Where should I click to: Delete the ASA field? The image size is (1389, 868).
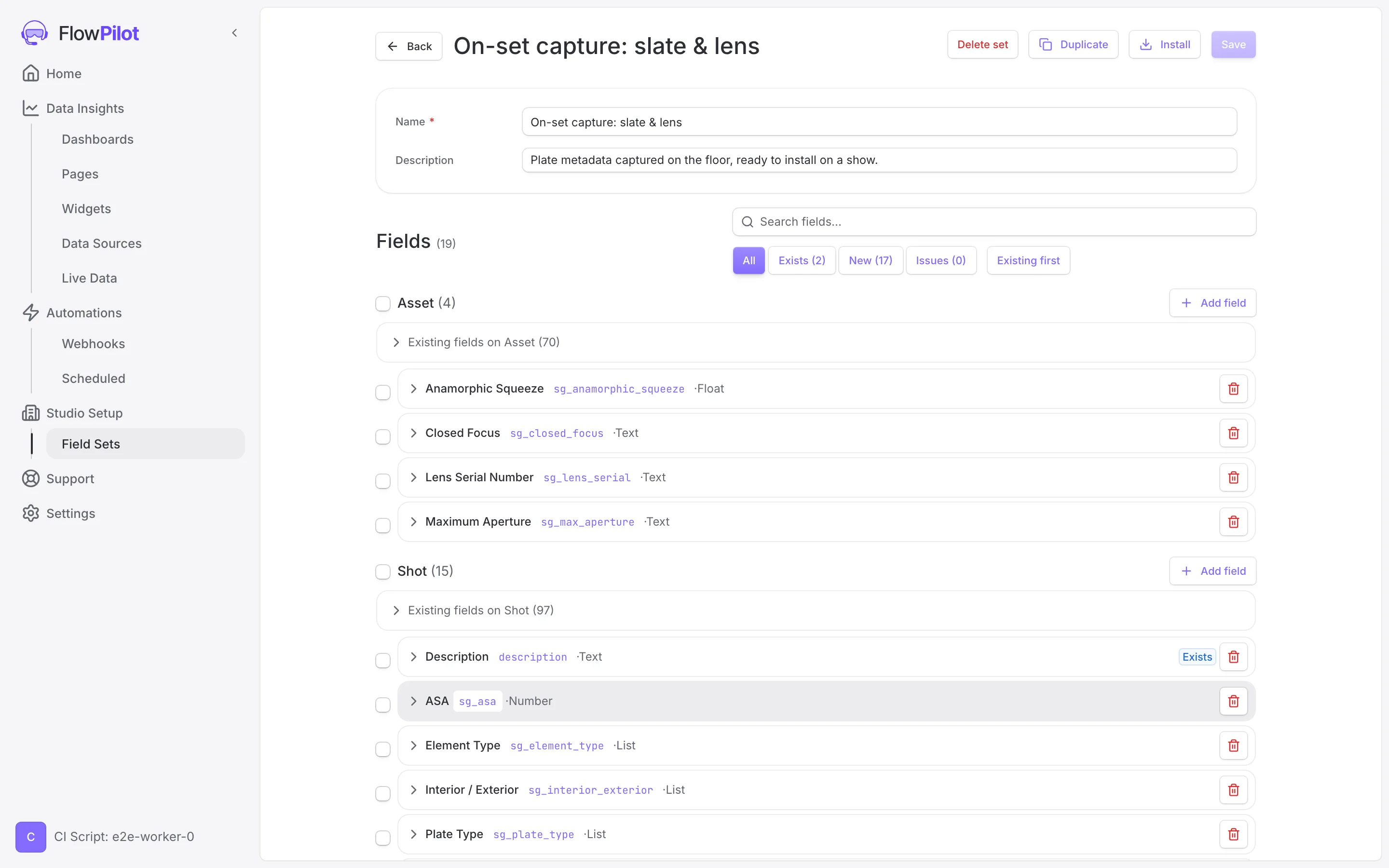tap(1233, 701)
